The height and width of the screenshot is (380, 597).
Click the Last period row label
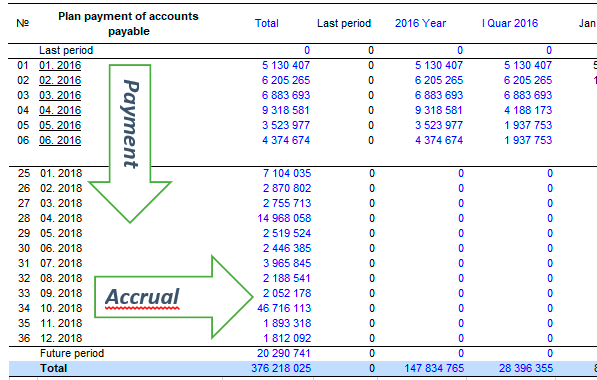[66, 50]
